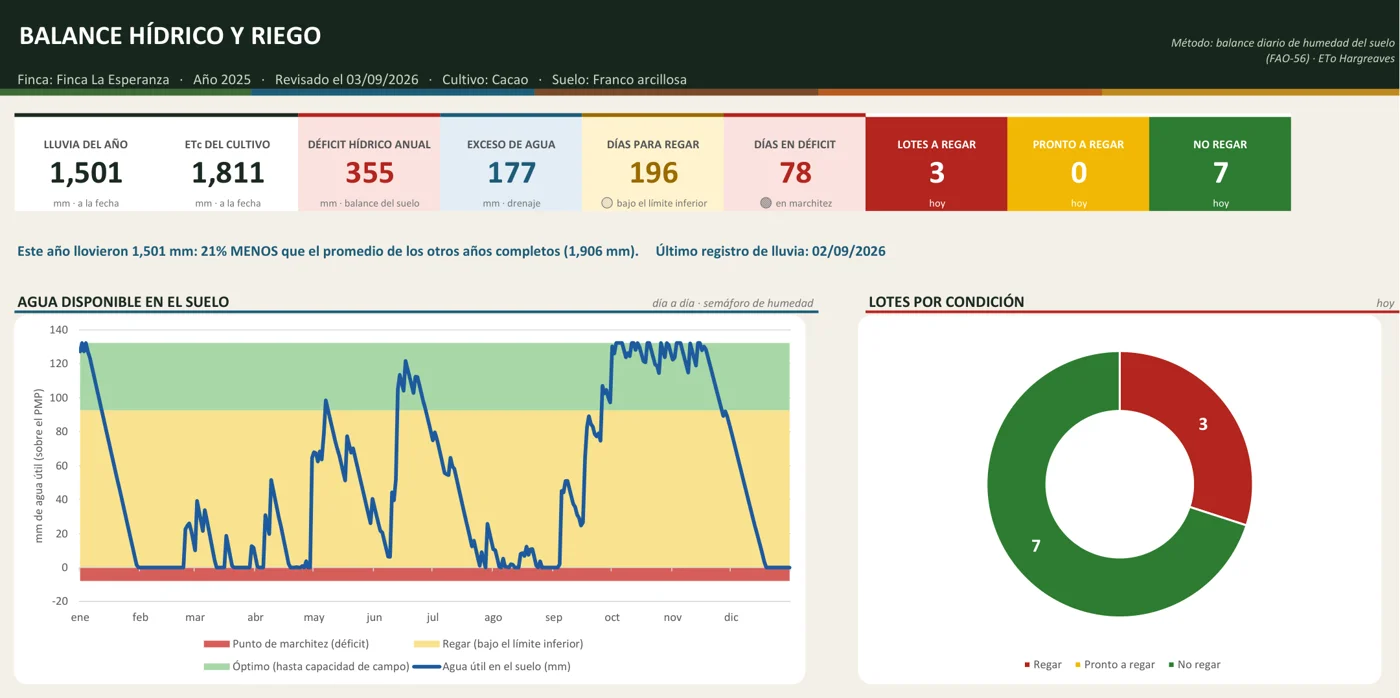Viewport: 1400px width, 698px height.
Task: Click the LLUVIA DEL AÑO card value 1,501
Action: (86, 173)
